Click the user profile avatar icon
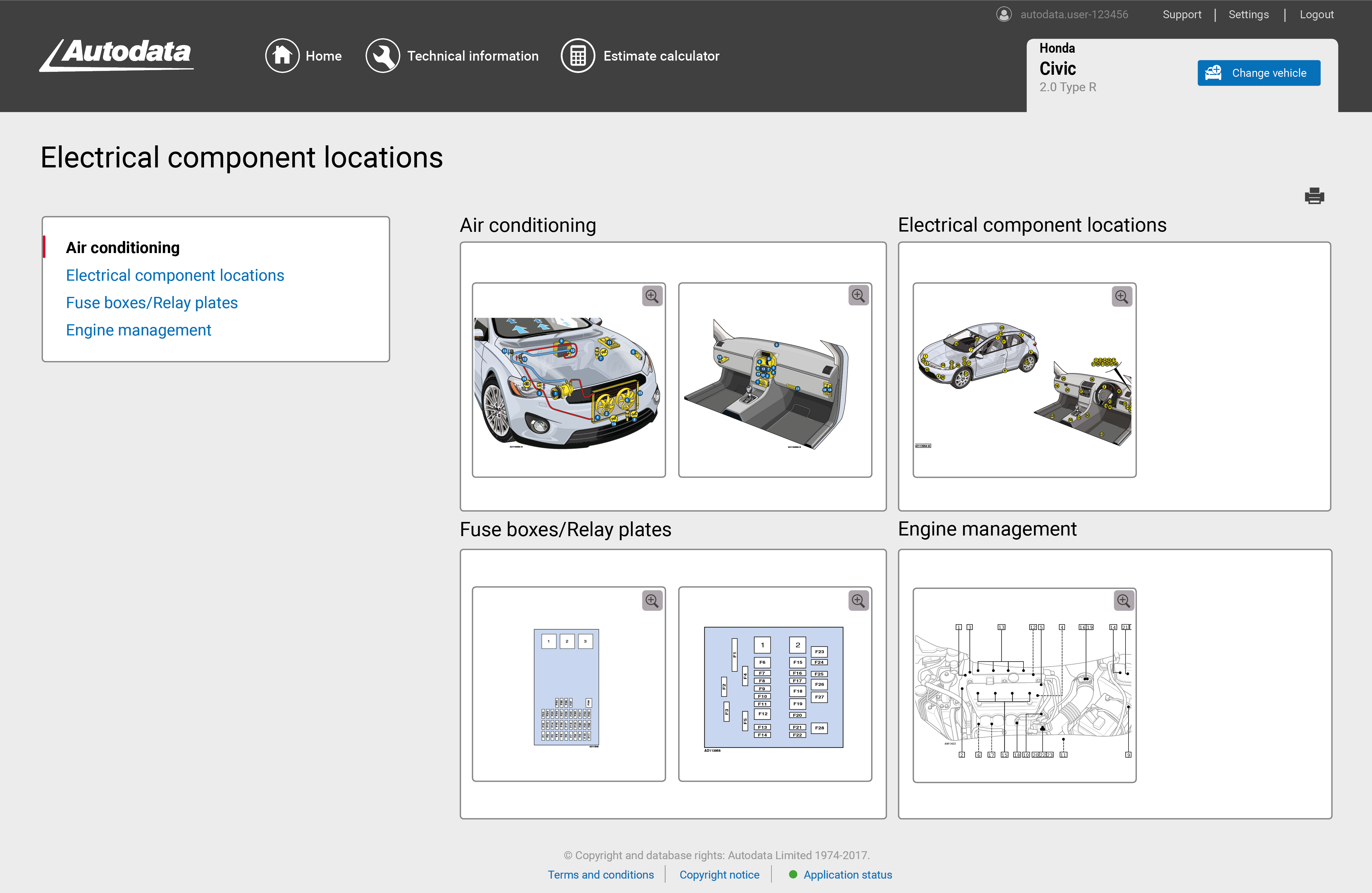Viewport: 1372px width, 893px height. [x=1004, y=14]
